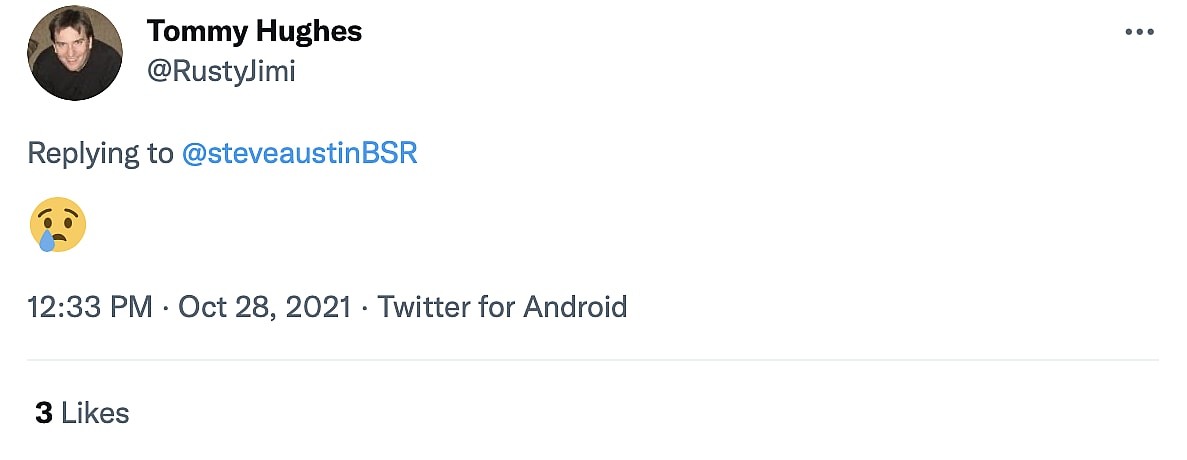1187x460 pixels.
Task: Click the display name Tommy Hughes
Action: 254,31
